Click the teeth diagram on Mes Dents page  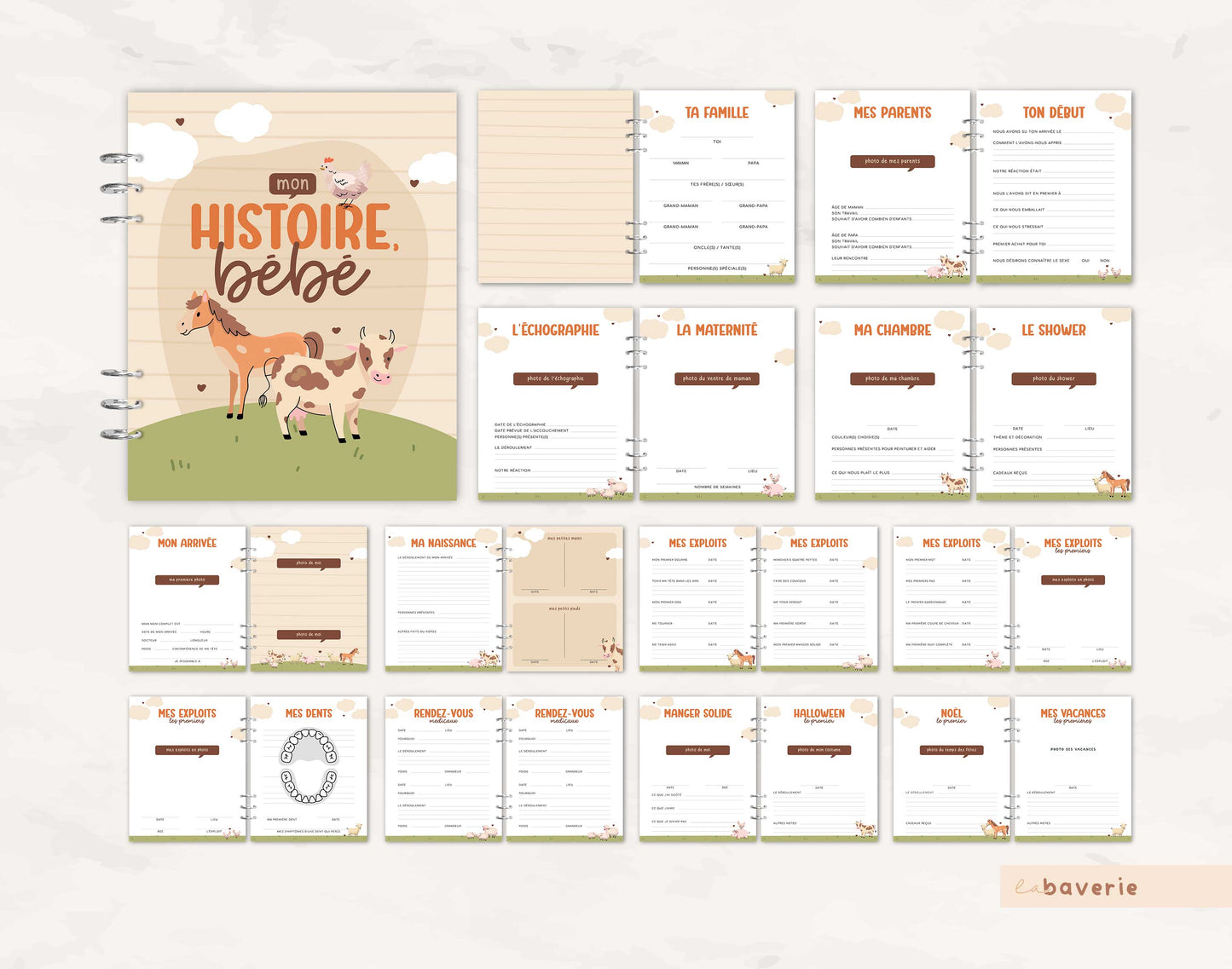309,765
